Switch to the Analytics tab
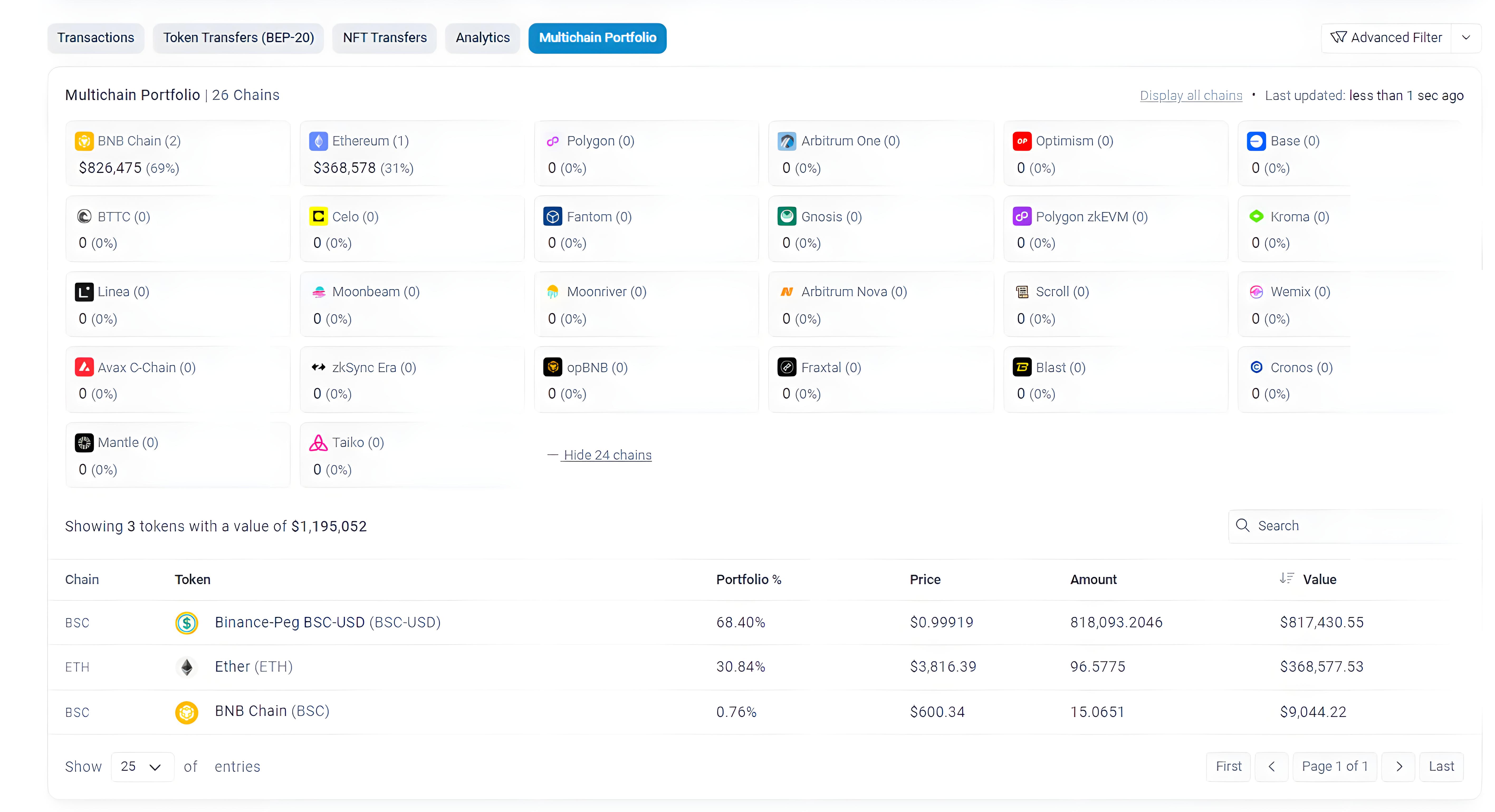 pos(482,38)
